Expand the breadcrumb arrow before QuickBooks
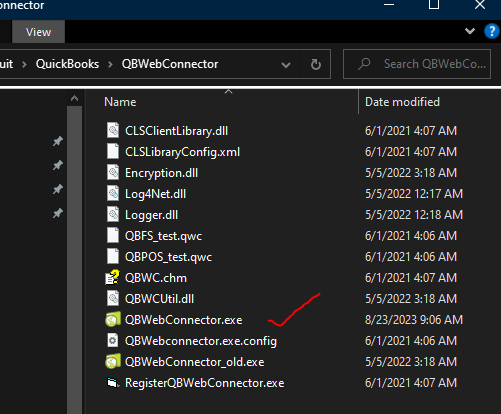 click(x=24, y=64)
